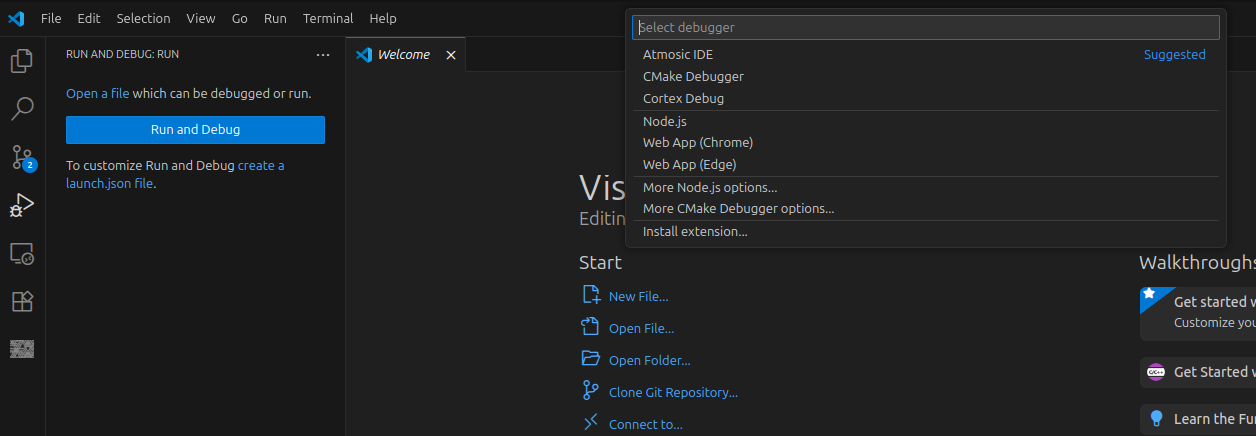Open the Remote Explorer icon
Image resolution: width=1256 pixels, height=436 pixels.
[22, 254]
